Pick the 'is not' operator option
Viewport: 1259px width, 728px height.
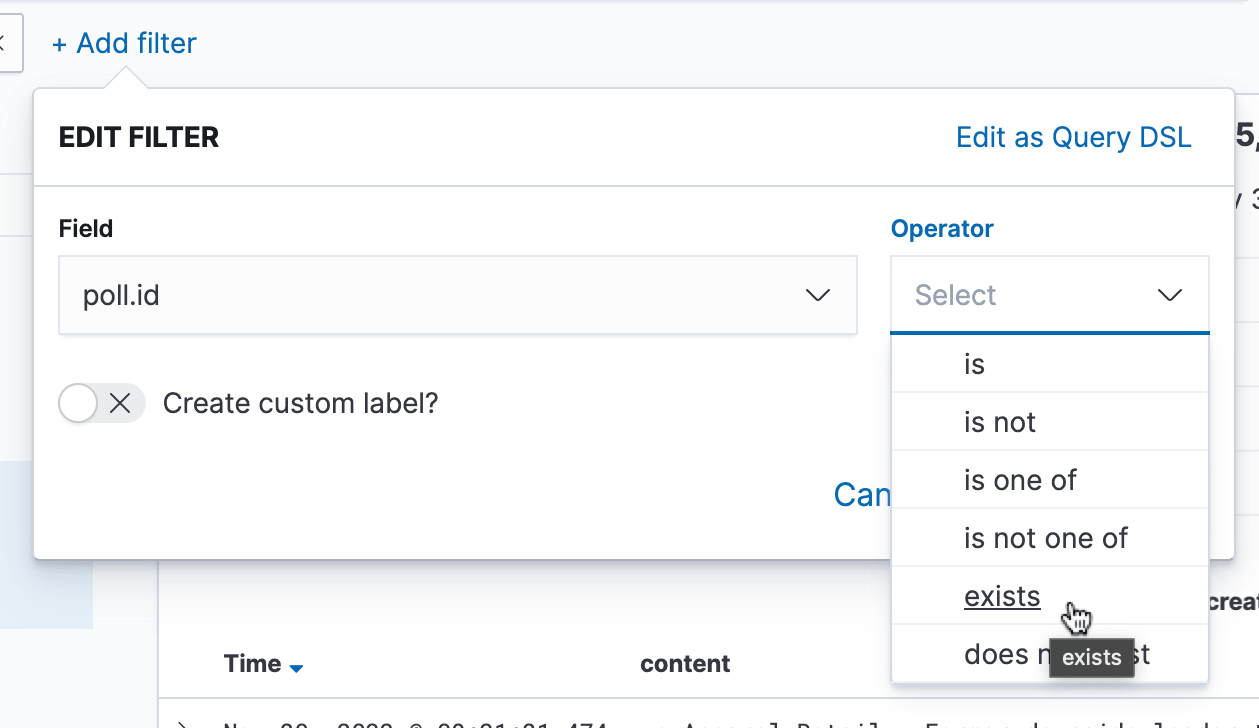coord(999,422)
